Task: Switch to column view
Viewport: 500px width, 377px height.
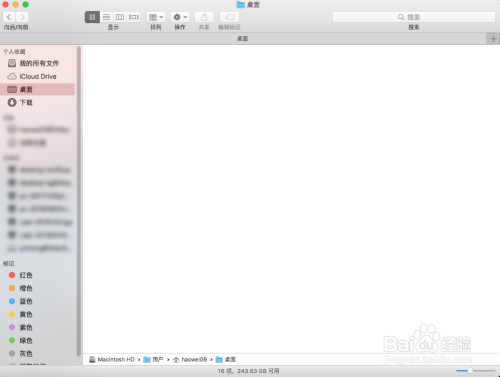Action: pos(120,17)
